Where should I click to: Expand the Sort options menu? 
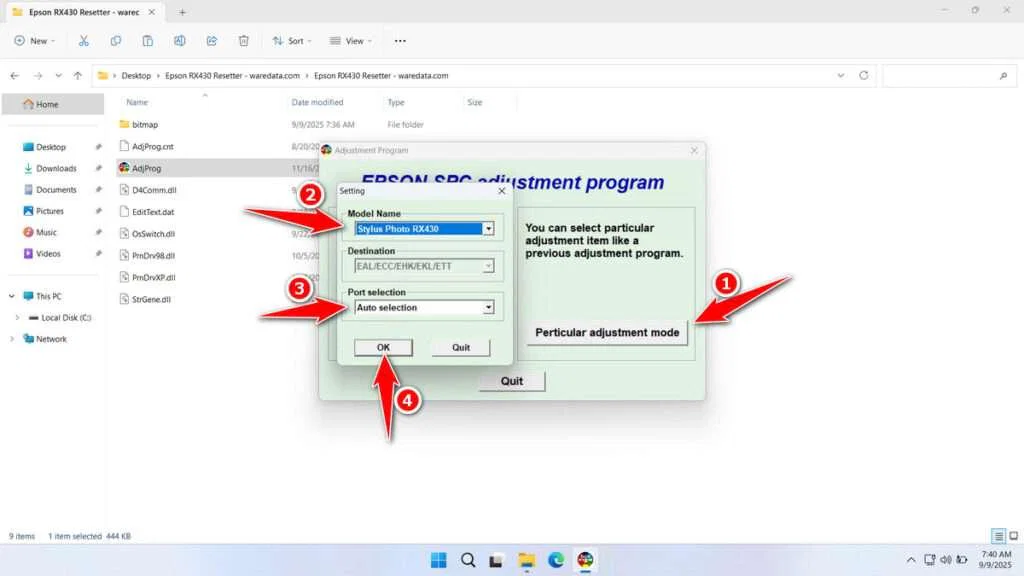(292, 41)
